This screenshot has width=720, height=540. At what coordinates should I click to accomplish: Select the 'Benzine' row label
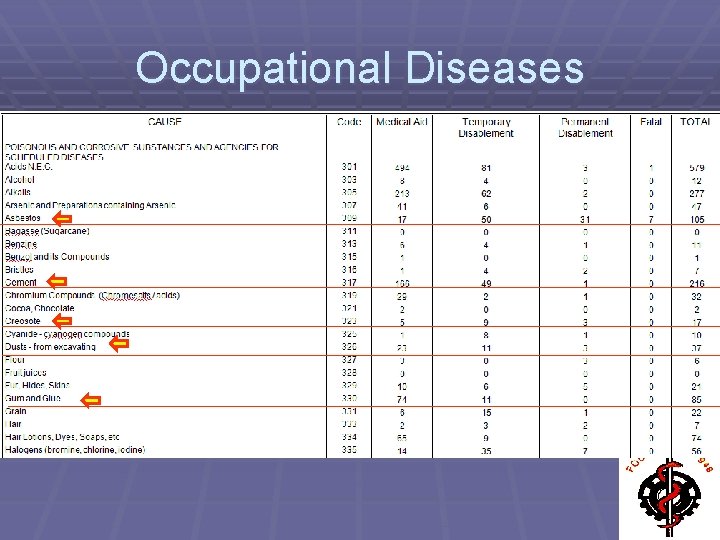21,244
